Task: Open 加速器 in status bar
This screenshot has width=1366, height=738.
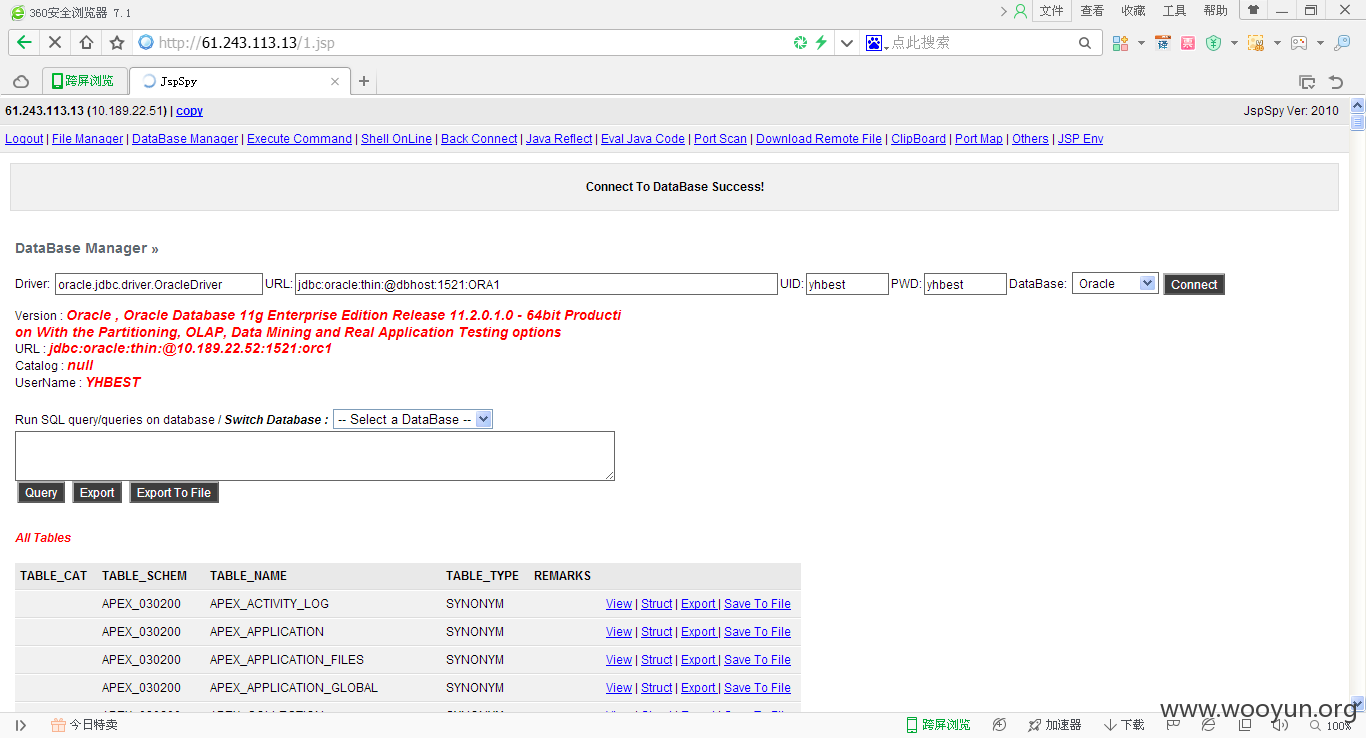Action: pyautogui.click(x=1054, y=725)
